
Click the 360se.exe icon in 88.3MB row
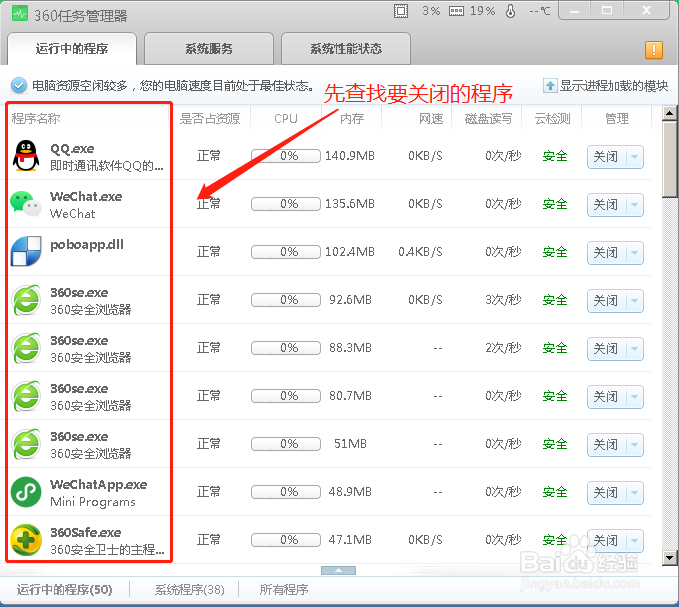point(26,348)
